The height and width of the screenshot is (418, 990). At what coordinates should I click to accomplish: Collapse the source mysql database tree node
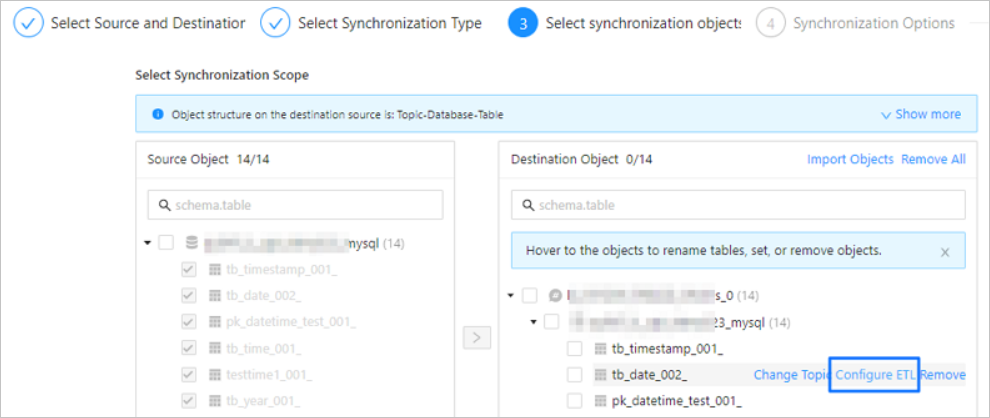click(x=148, y=243)
